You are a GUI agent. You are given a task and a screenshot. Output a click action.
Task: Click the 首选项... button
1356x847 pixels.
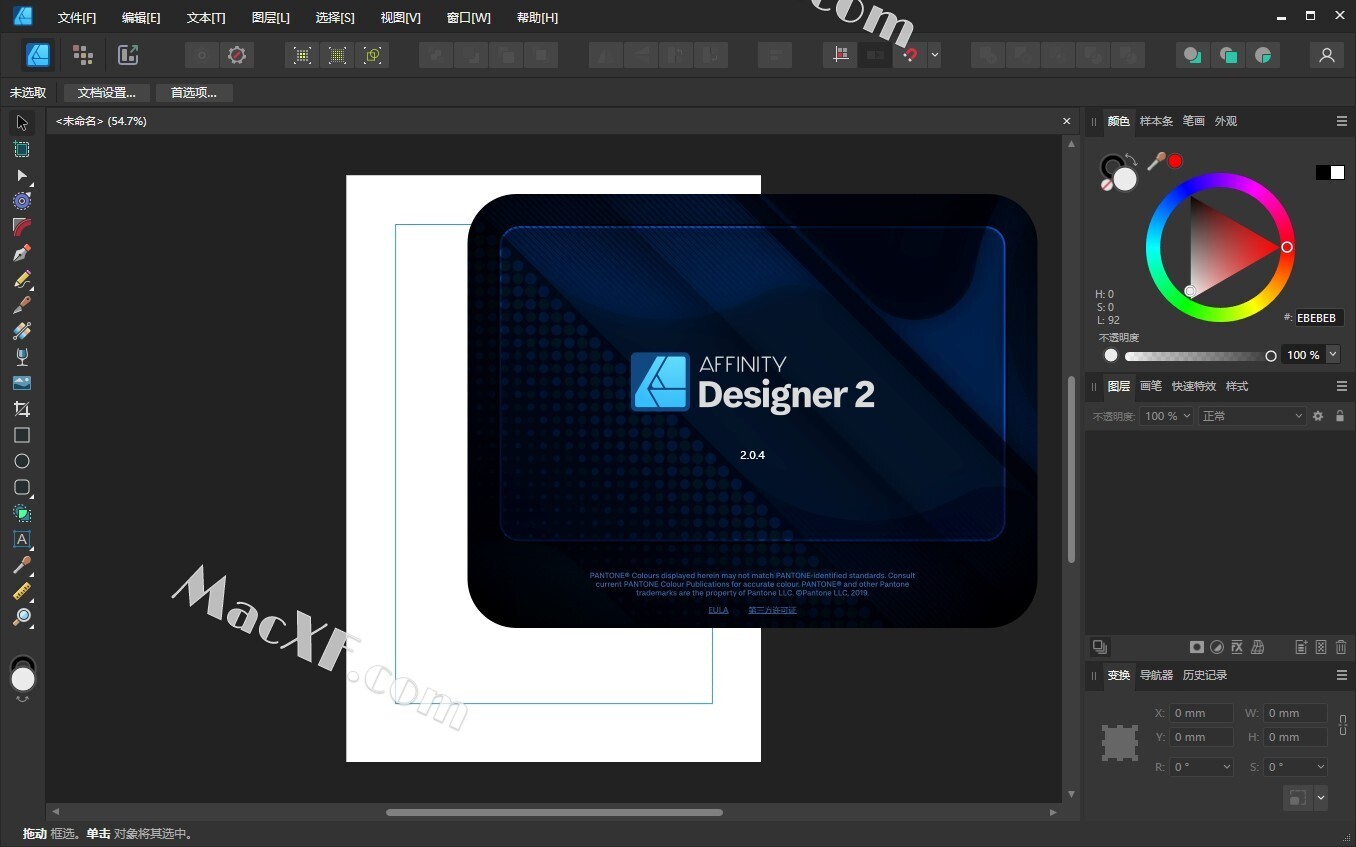[194, 93]
